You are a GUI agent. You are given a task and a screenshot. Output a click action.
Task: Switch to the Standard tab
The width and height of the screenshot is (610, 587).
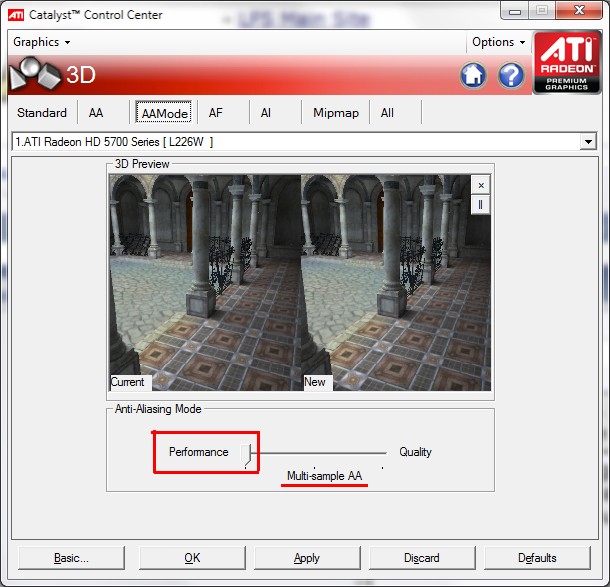pyautogui.click(x=42, y=113)
